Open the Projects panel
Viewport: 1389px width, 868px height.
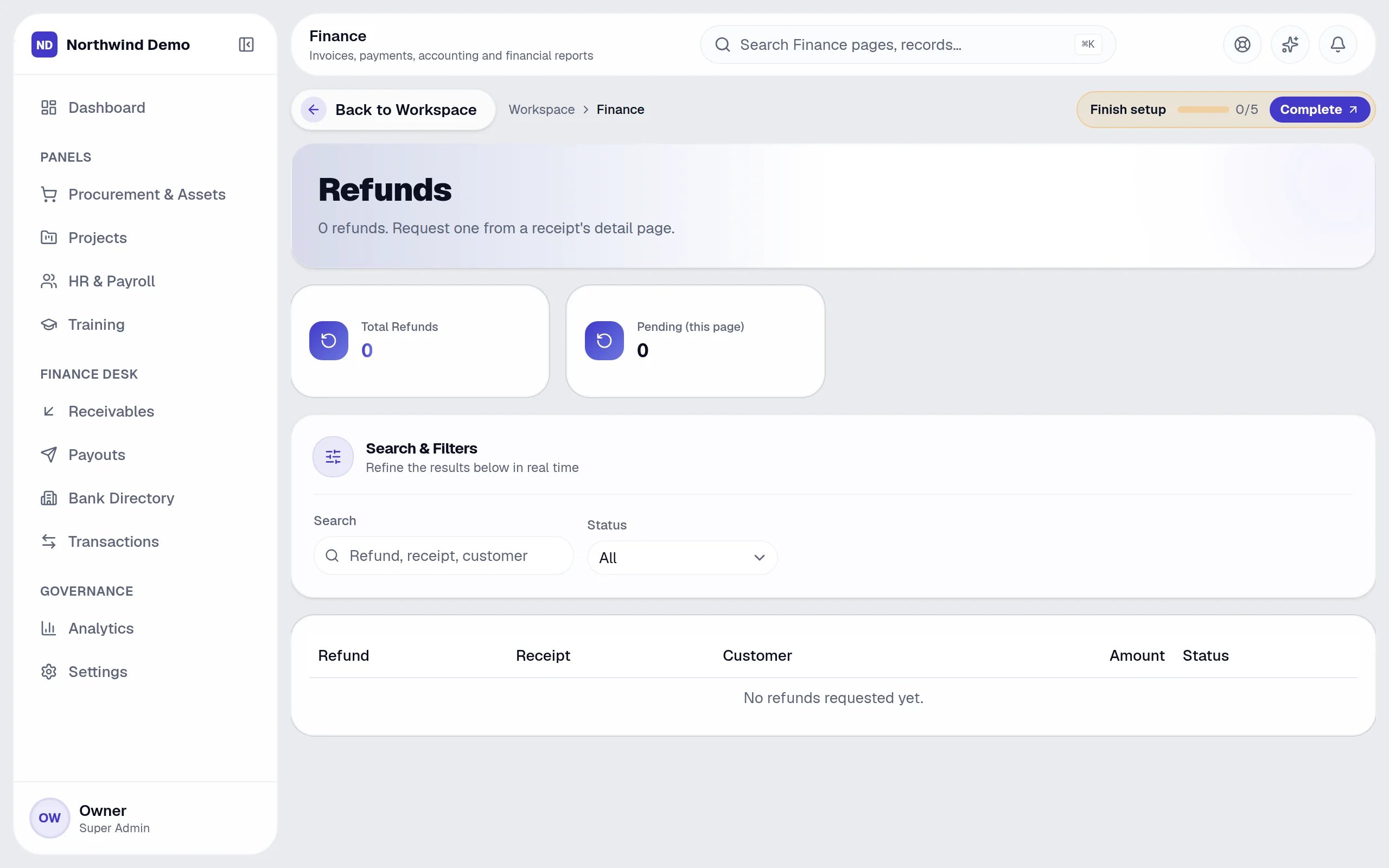tap(145, 238)
